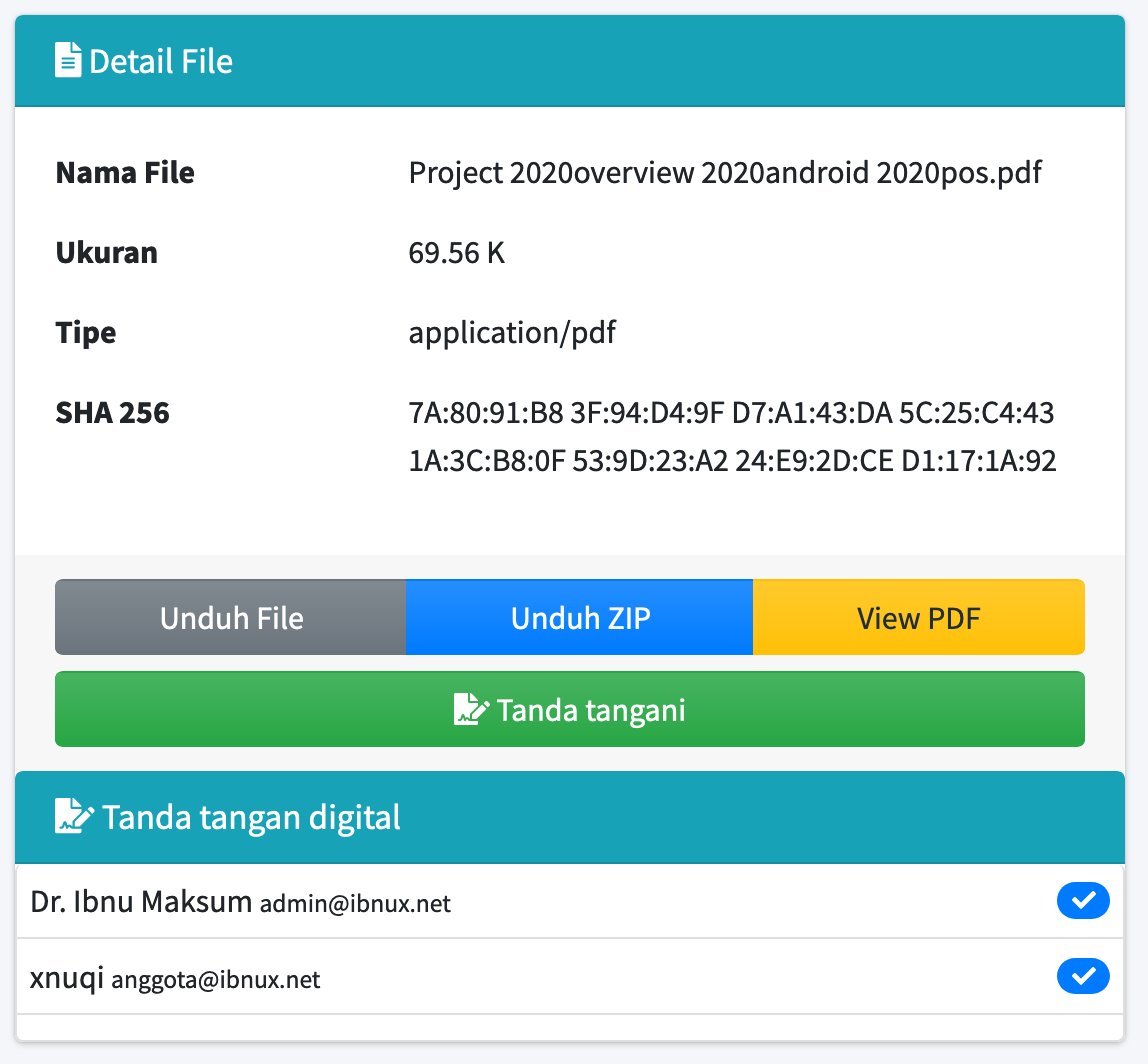Image resolution: width=1148 pixels, height=1064 pixels.
Task: Toggle the signature verification badge for xnuqi
Action: [x=1083, y=977]
